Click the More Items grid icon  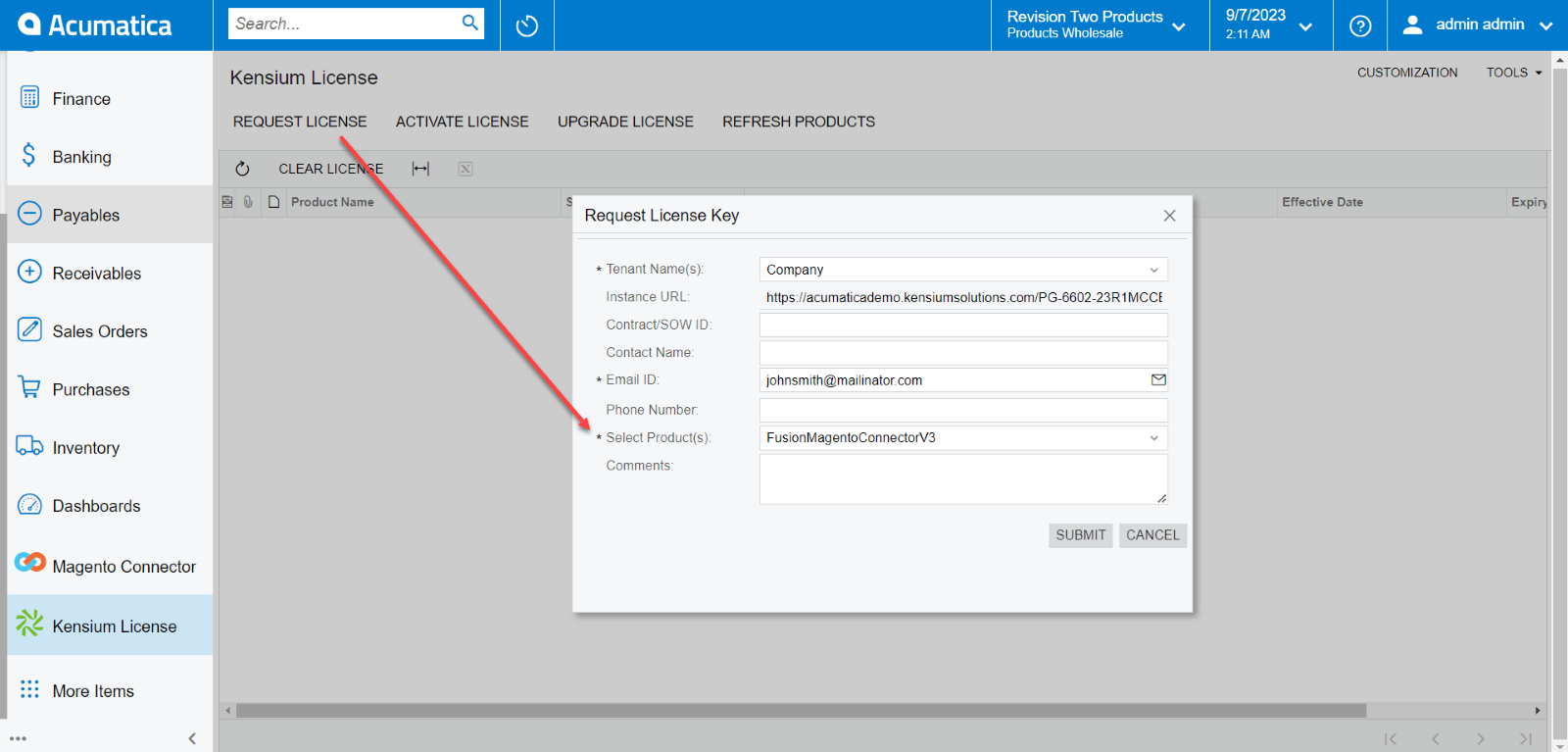(x=30, y=689)
